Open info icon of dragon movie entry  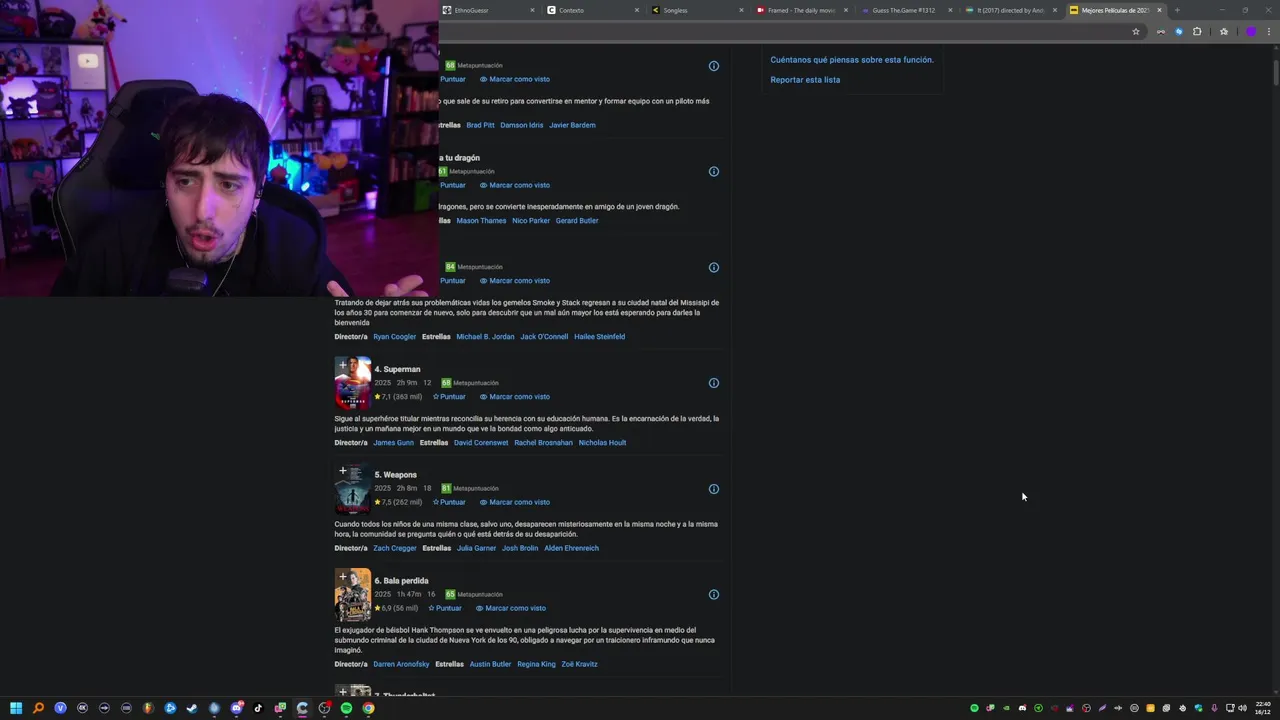714,172
